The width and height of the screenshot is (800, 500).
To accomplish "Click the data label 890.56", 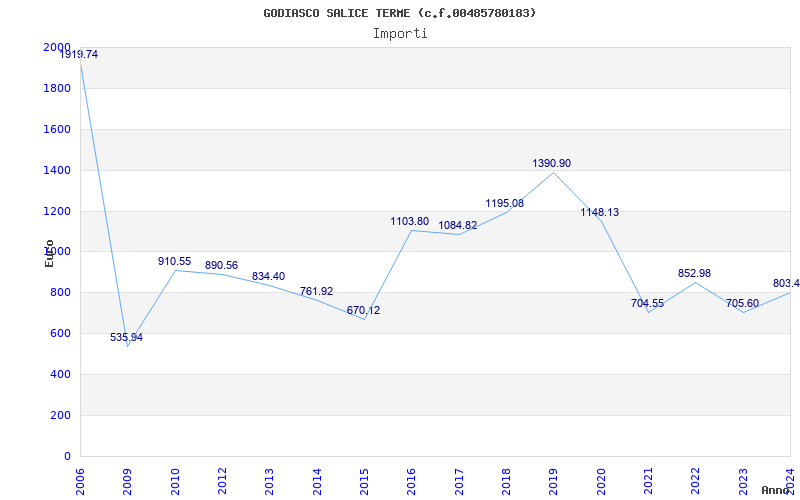I will [221, 265].
